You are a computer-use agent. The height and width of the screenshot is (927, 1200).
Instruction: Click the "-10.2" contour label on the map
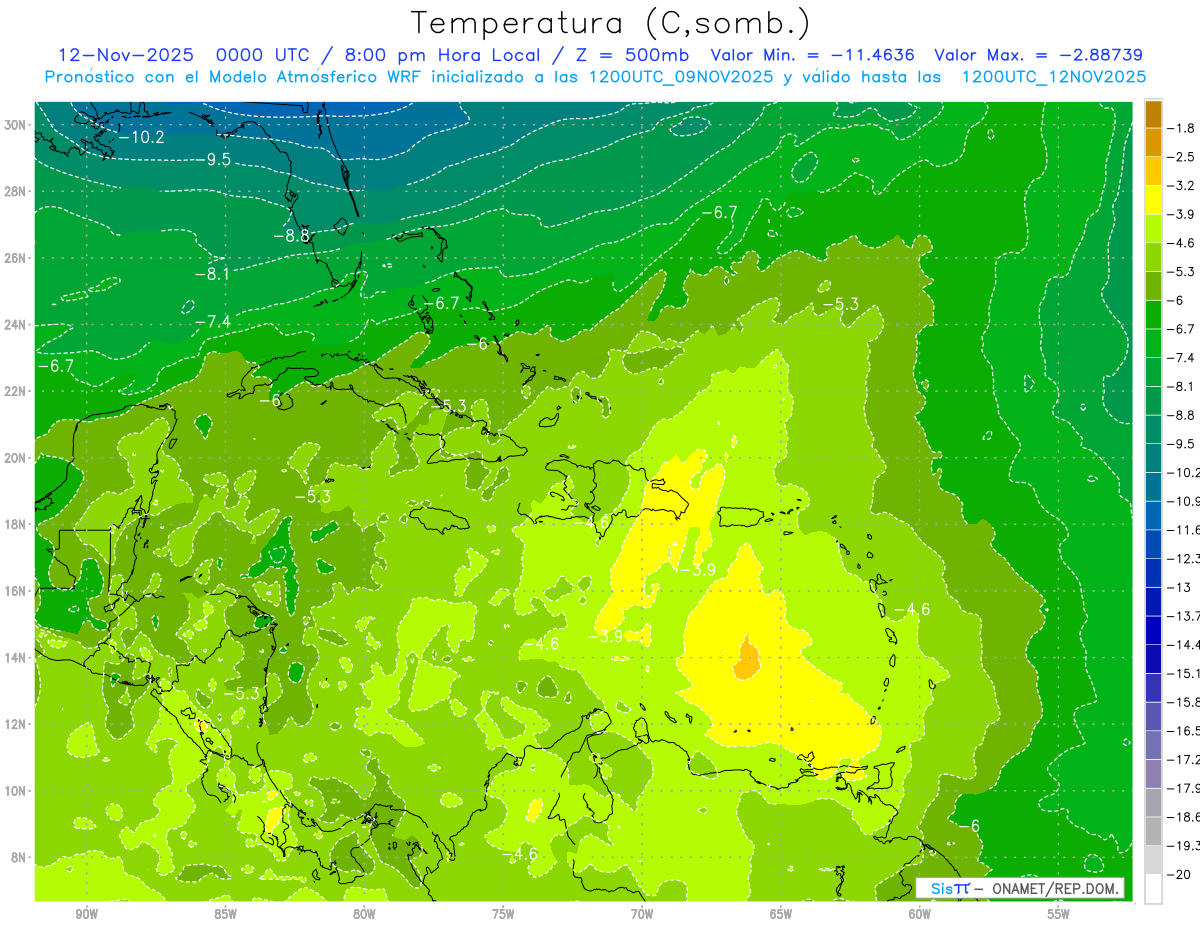coord(141,137)
